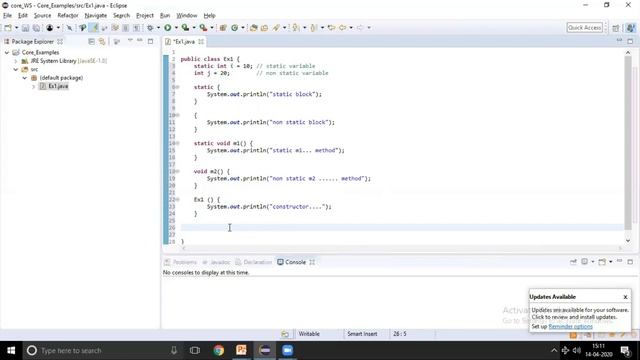This screenshot has width=640, height=360.
Task: Switch to the Javadoc tab
Action: [x=216, y=262]
